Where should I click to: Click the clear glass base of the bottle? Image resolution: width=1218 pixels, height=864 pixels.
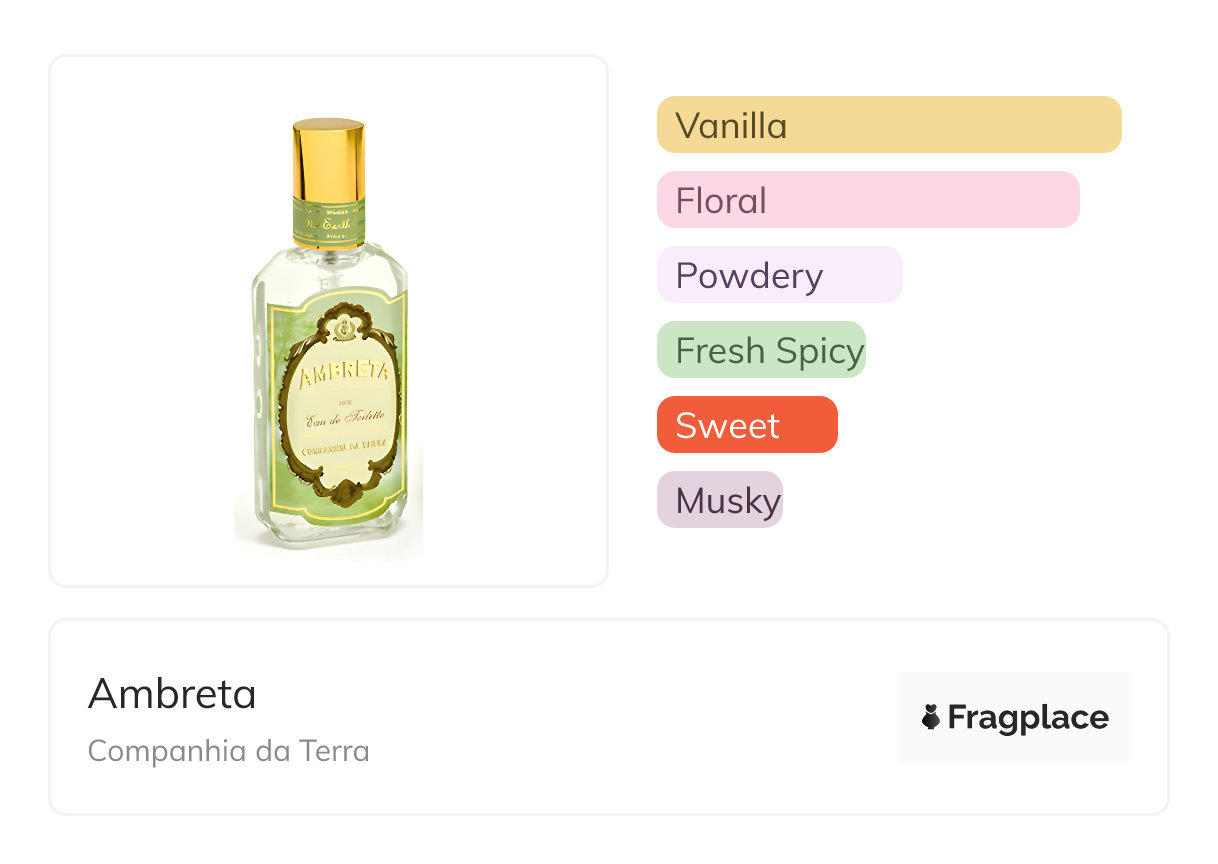pyautogui.click(x=330, y=530)
